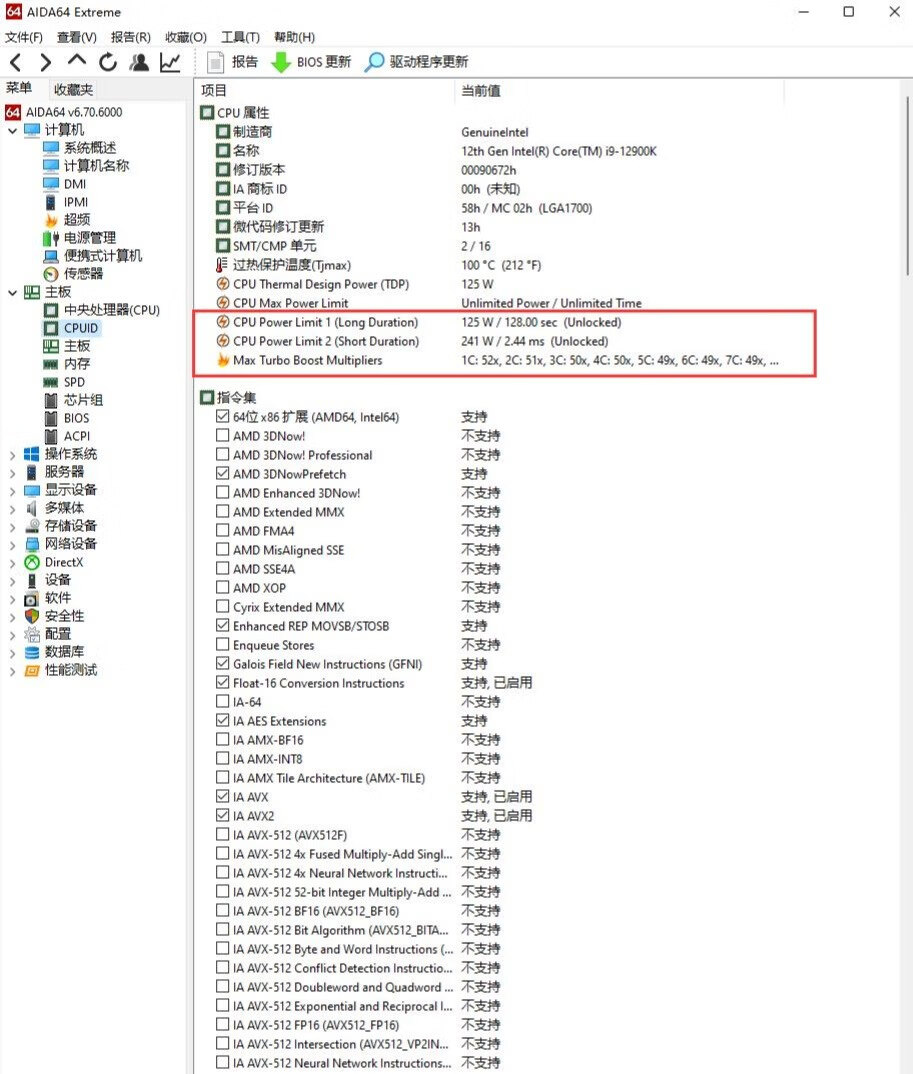Select the 数据库 database item
The height and width of the screenshot is (1074, 913).
tap(64, 651)
